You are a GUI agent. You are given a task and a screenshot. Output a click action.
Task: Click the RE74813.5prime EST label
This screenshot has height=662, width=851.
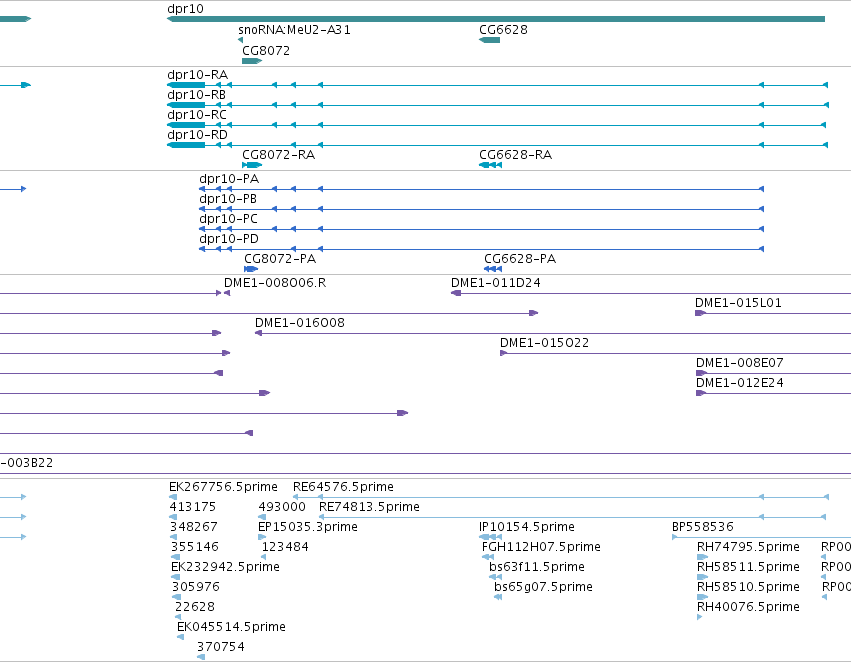(x=369, y=507)
